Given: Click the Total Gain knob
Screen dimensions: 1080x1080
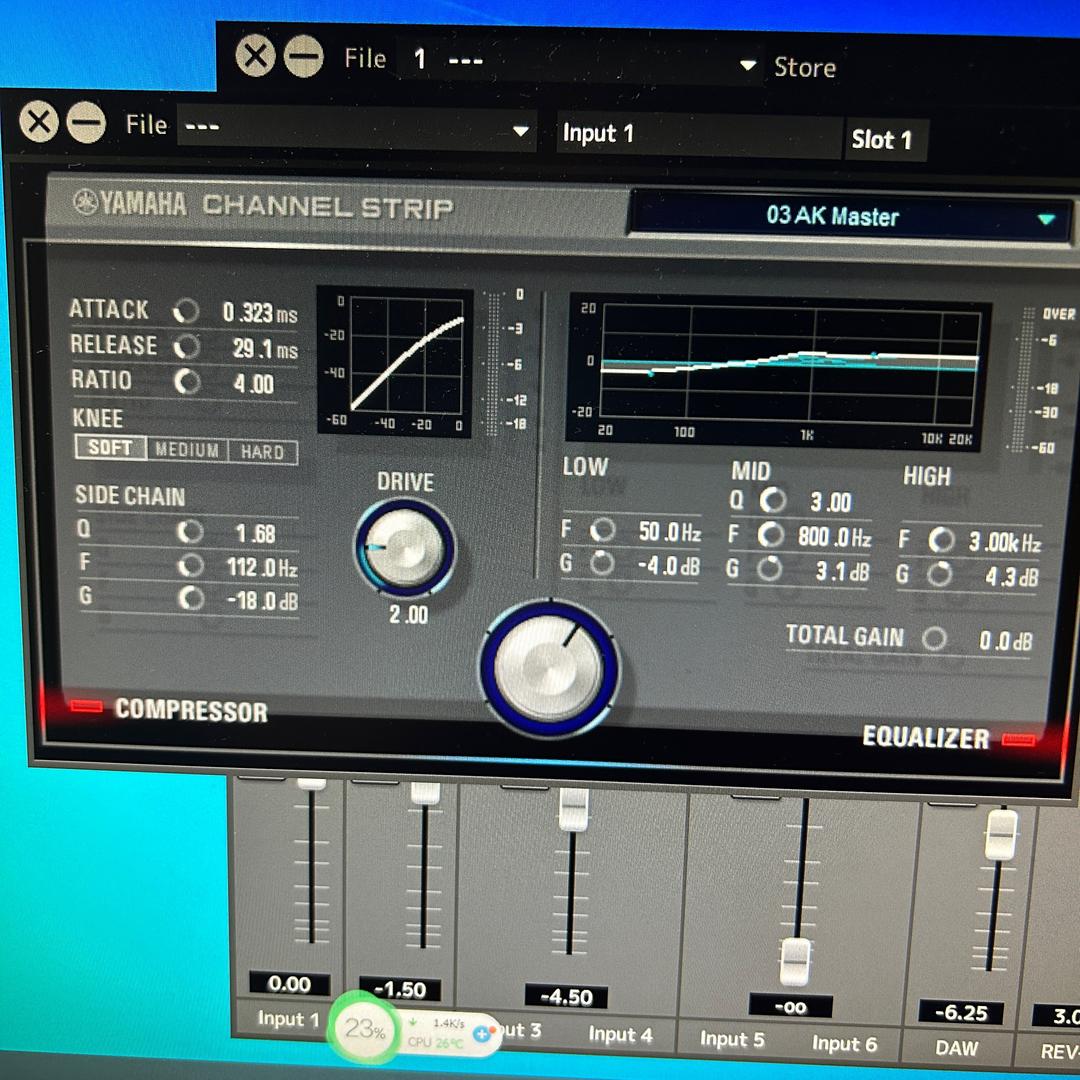Looking at the screenshot, I should point(935,639).
